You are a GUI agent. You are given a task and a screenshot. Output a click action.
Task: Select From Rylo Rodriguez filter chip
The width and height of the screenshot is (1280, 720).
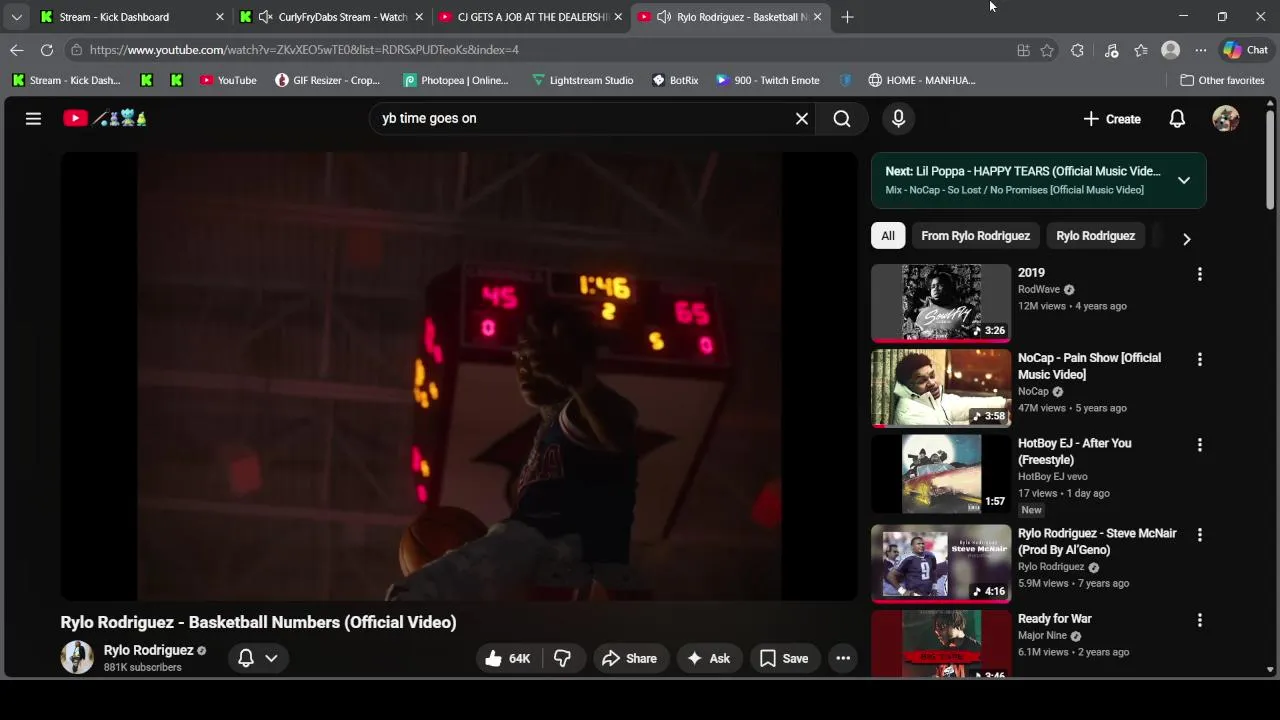pyautogui.click(x=975, y=236)
